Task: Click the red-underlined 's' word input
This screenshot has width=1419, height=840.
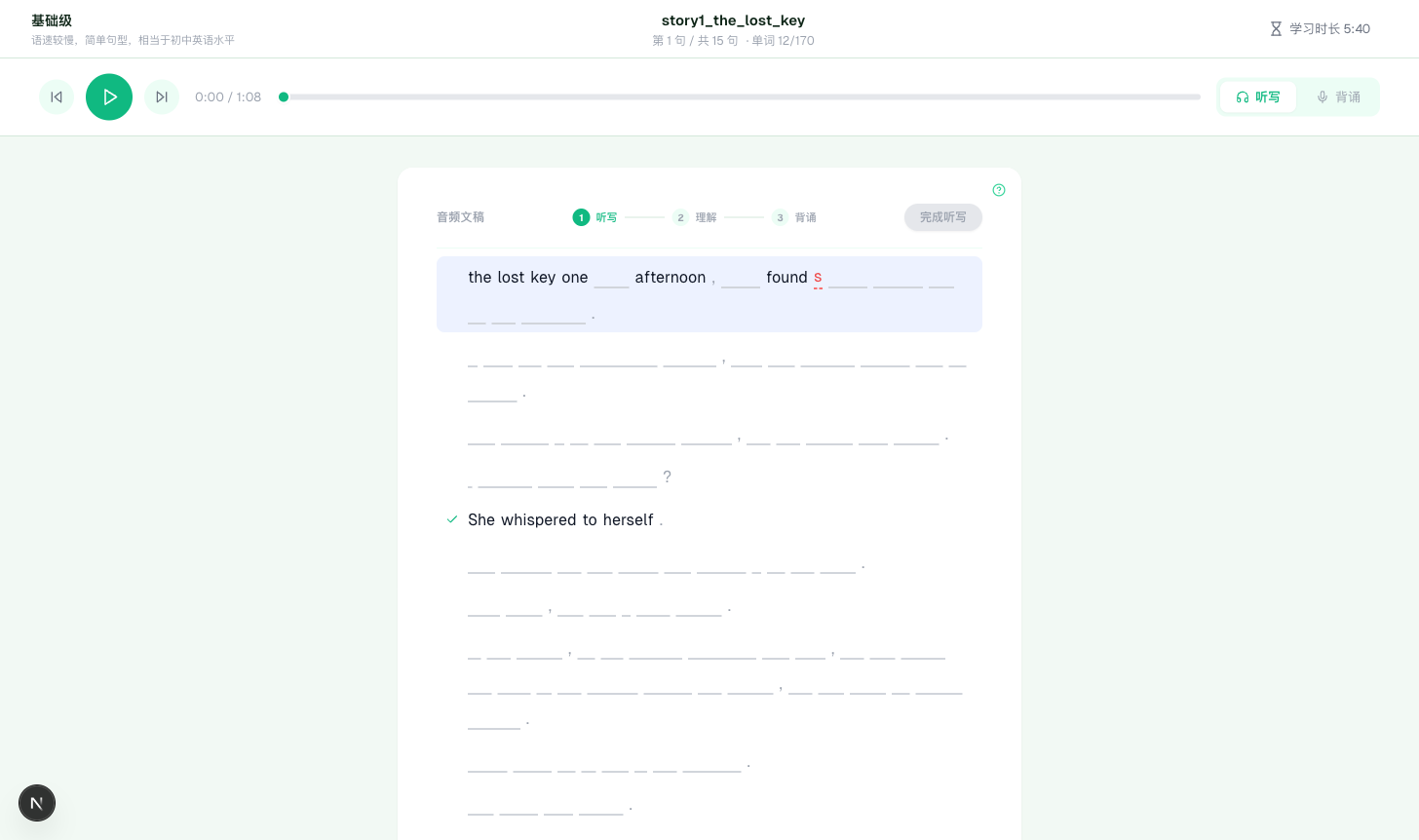Action: [818, 279]
